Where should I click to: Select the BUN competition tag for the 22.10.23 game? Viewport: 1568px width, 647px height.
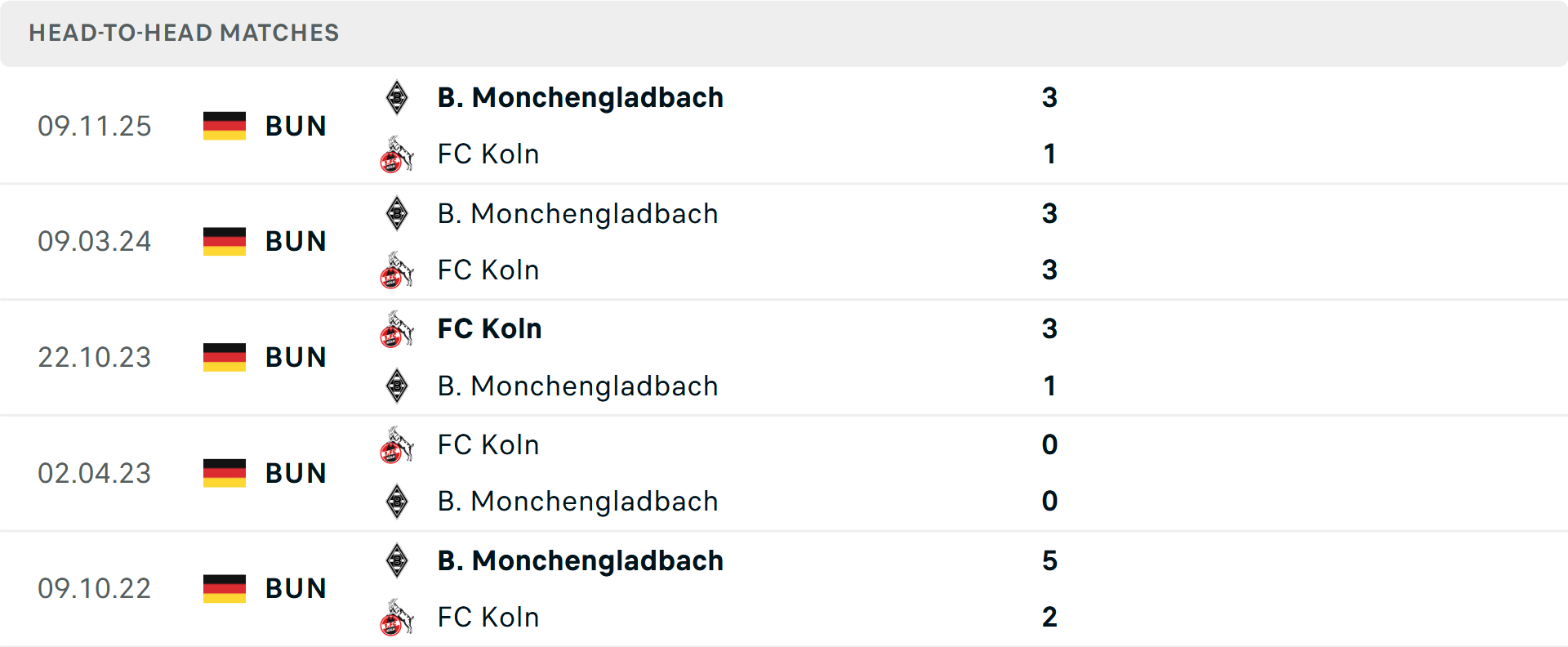point(296,357)
